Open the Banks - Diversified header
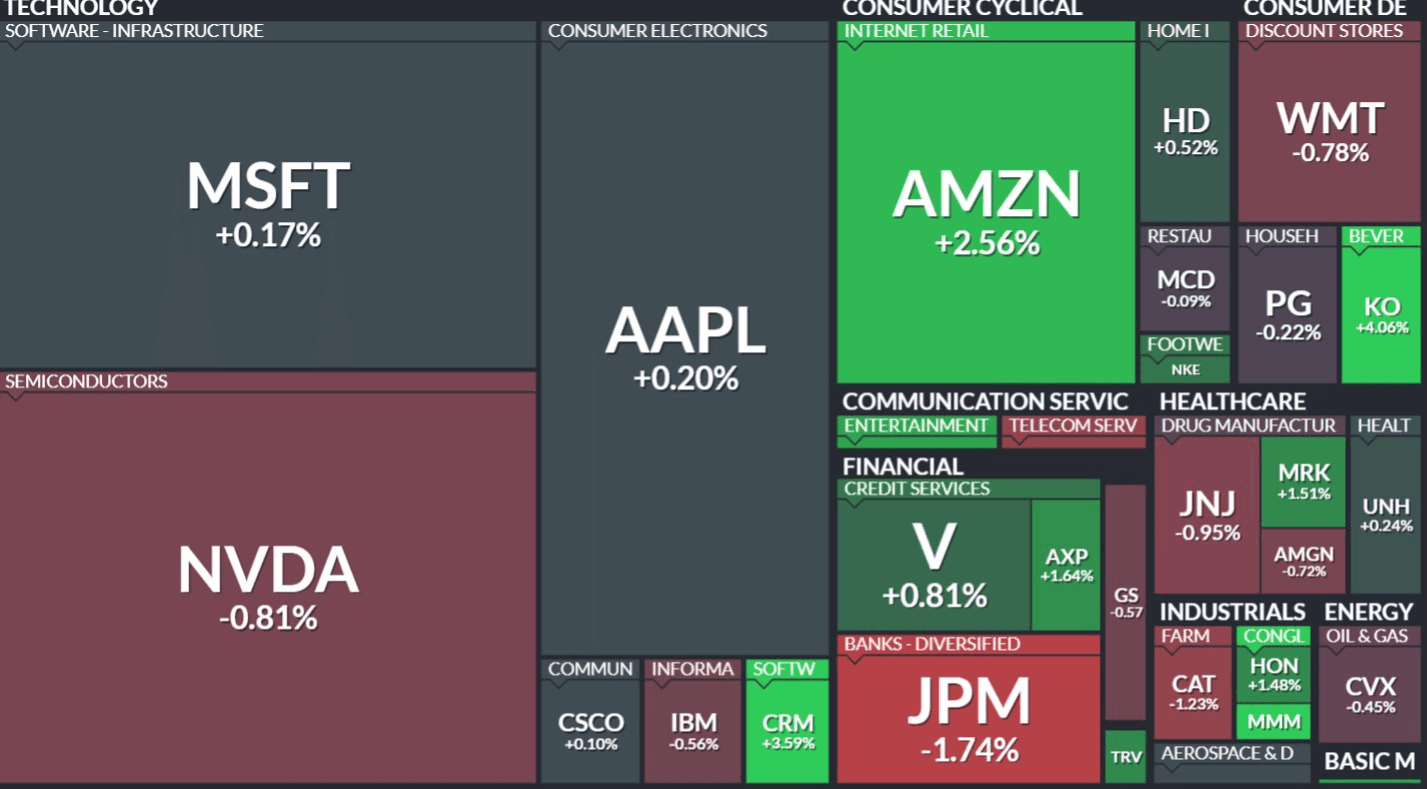 (x=932, y=644)
